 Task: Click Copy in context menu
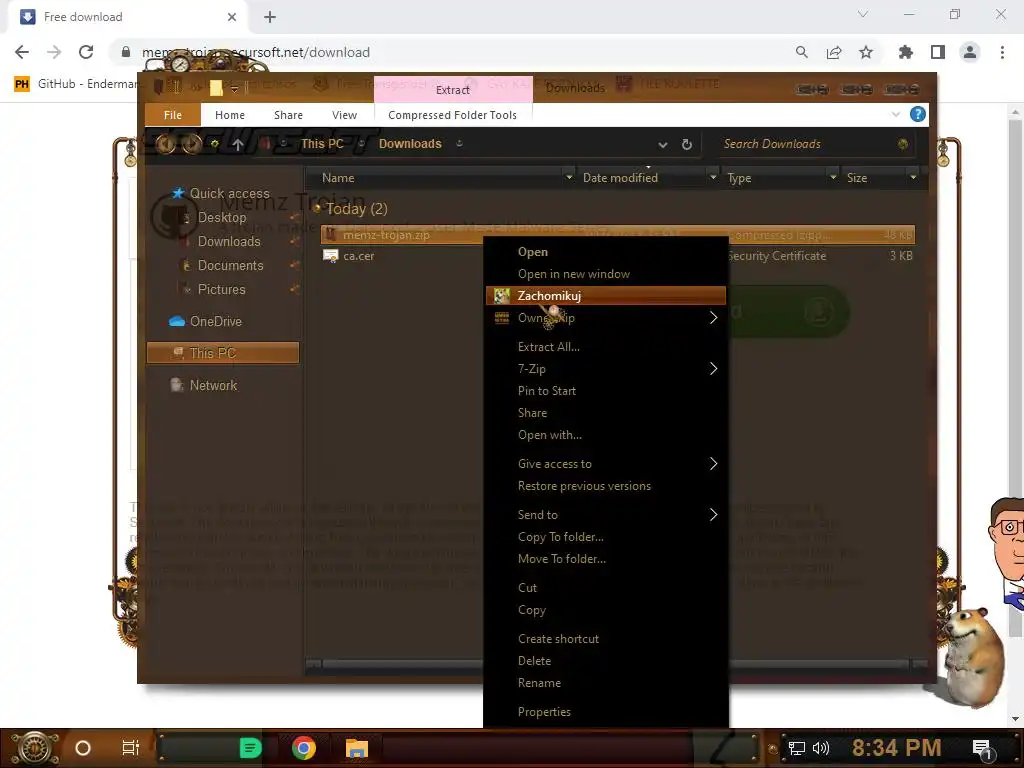click(532, 610)
